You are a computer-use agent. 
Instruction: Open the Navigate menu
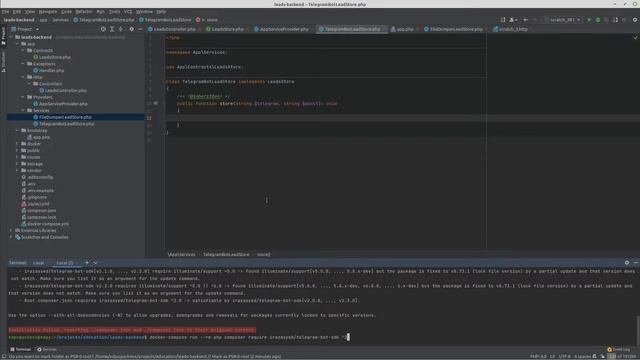(48, 12)
